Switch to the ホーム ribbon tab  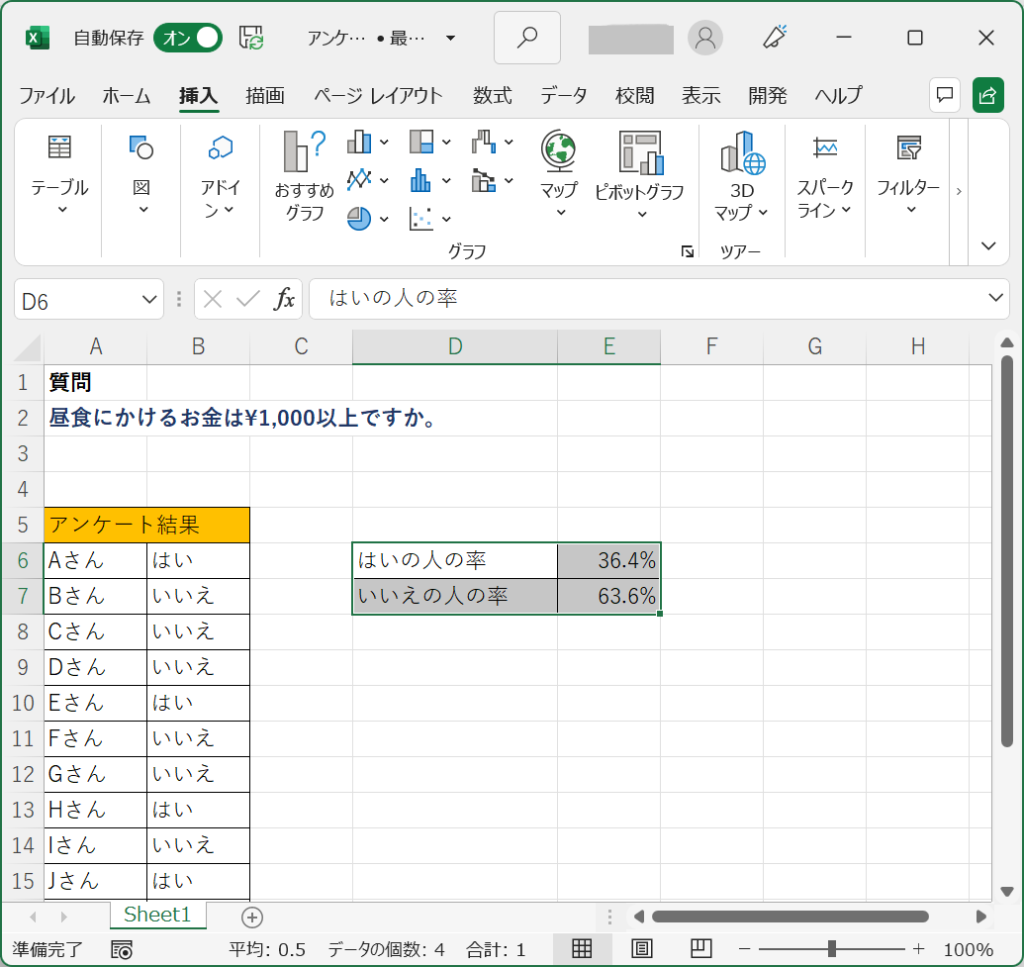coord(126,96)
